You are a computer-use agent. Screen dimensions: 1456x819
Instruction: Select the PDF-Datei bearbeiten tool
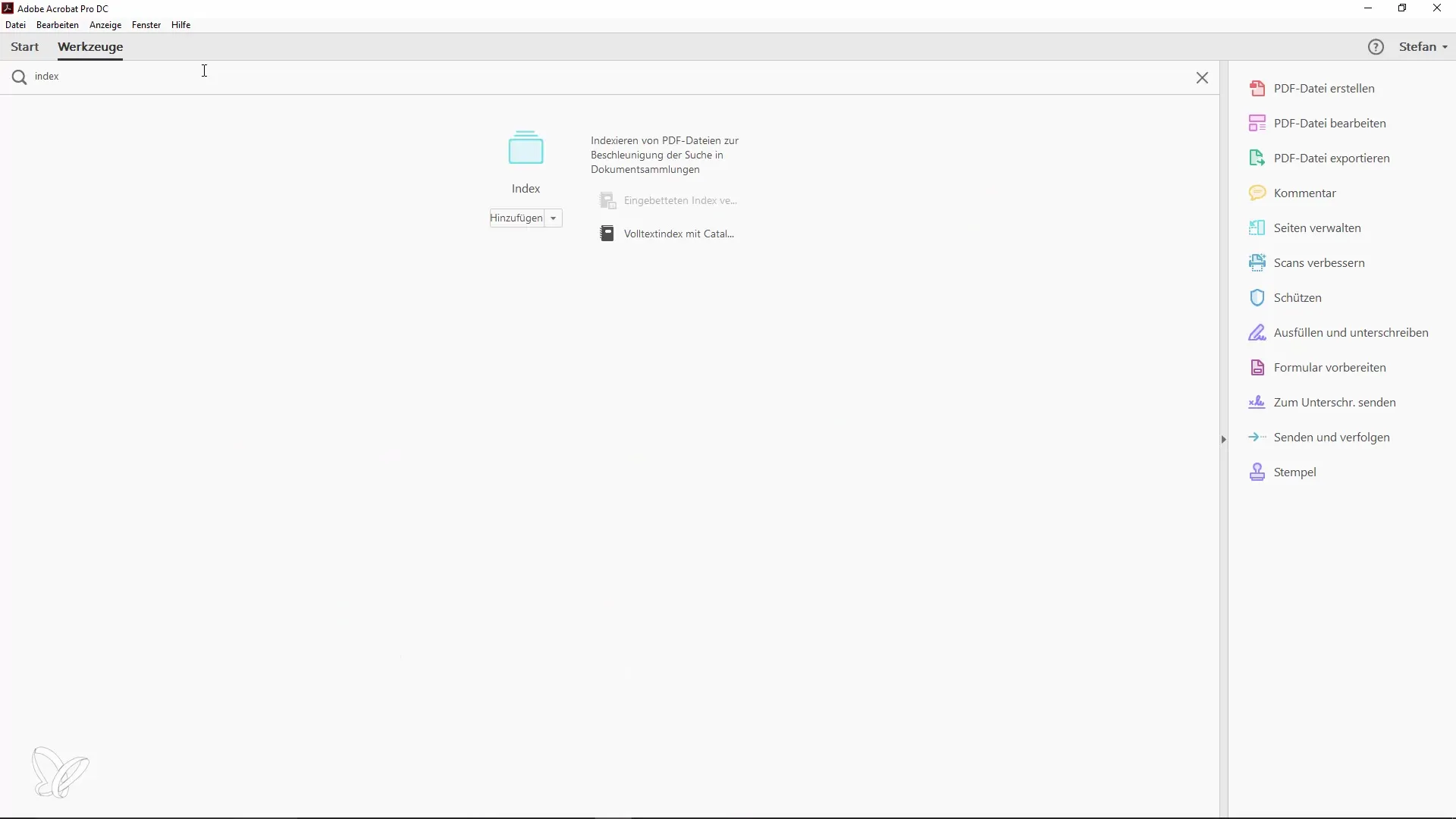coord(1330,122)
